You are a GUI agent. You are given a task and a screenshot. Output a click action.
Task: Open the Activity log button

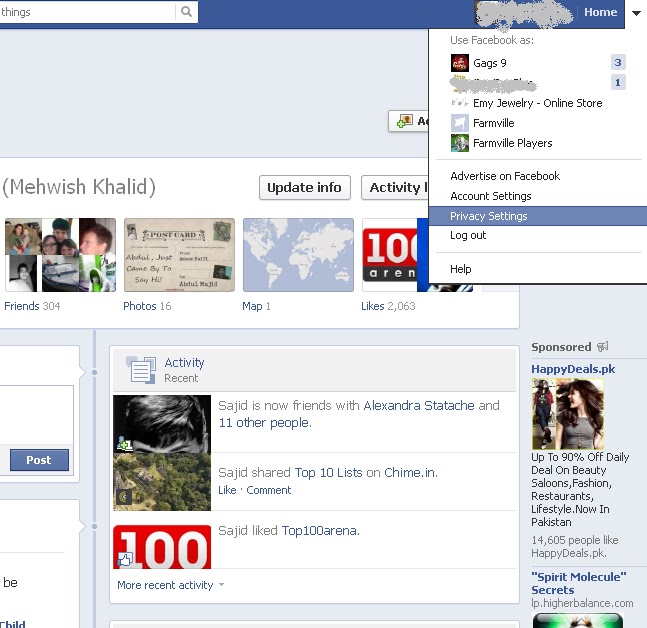[x=395, y=188]
